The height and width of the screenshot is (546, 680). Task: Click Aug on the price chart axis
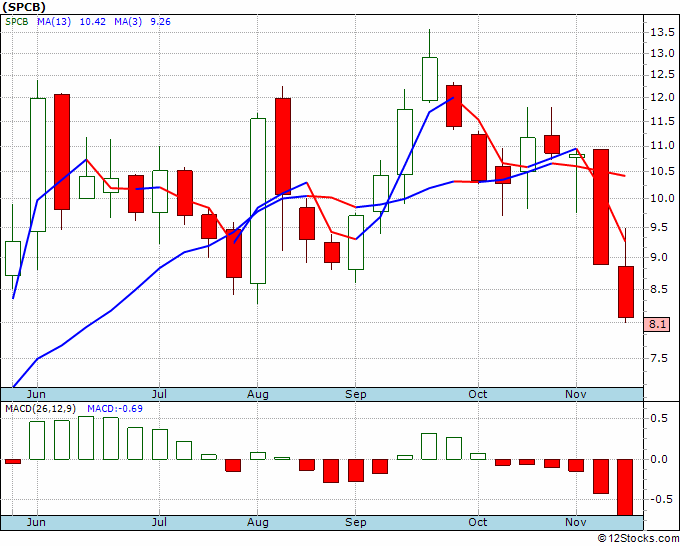click(x=258, y=394)
